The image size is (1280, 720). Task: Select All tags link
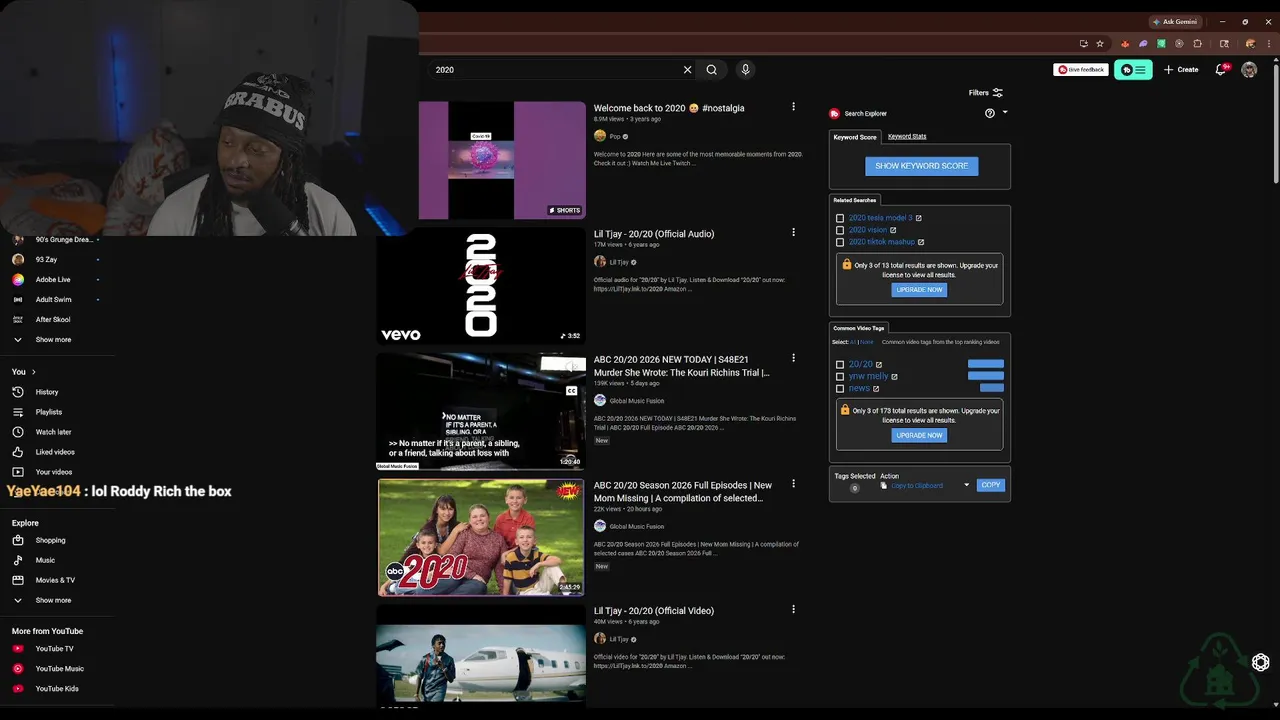click(853, 342)
